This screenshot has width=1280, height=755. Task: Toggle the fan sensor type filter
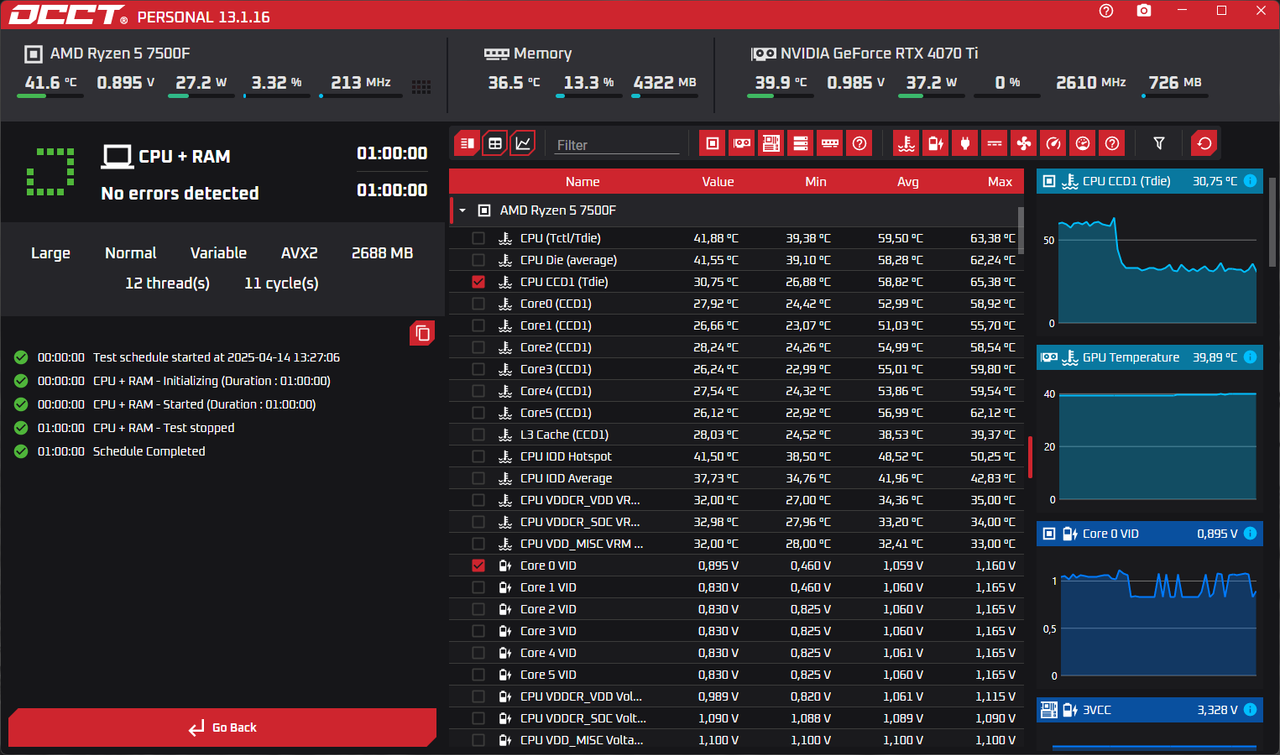(1023, 143)
